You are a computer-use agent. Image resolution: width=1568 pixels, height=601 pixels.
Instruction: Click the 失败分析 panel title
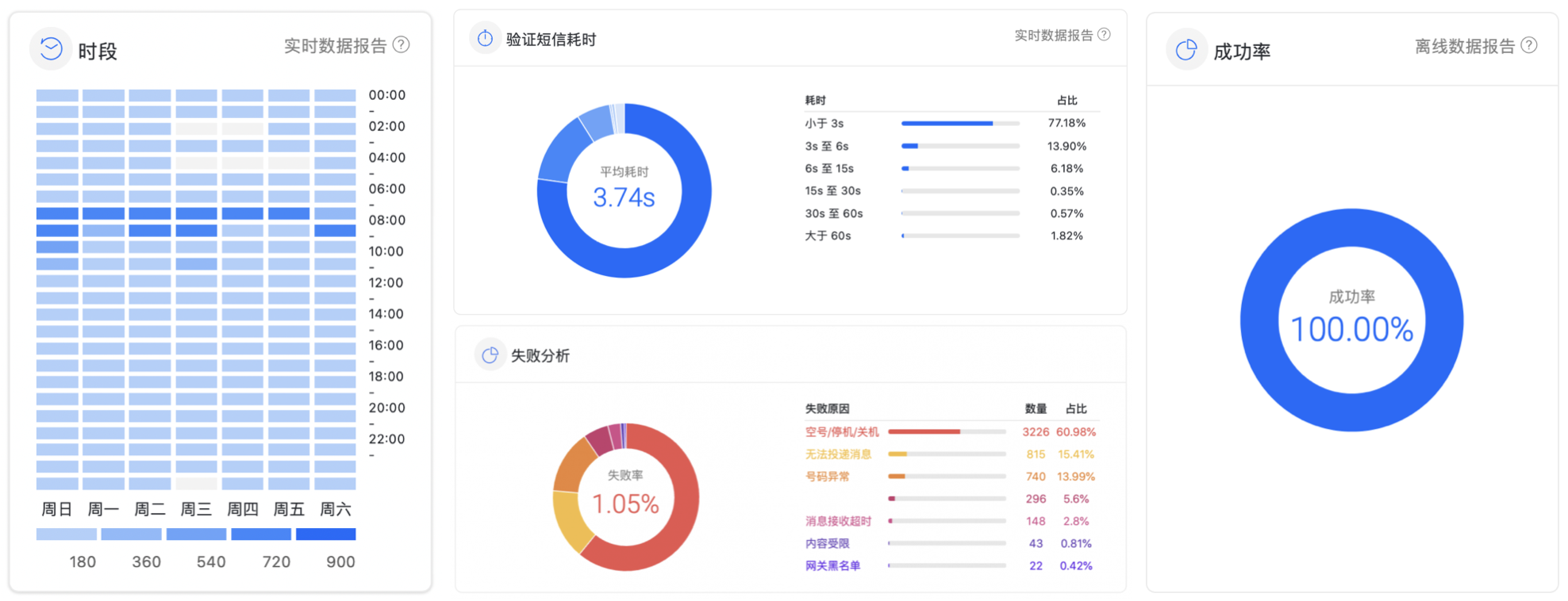coord(540,356)
